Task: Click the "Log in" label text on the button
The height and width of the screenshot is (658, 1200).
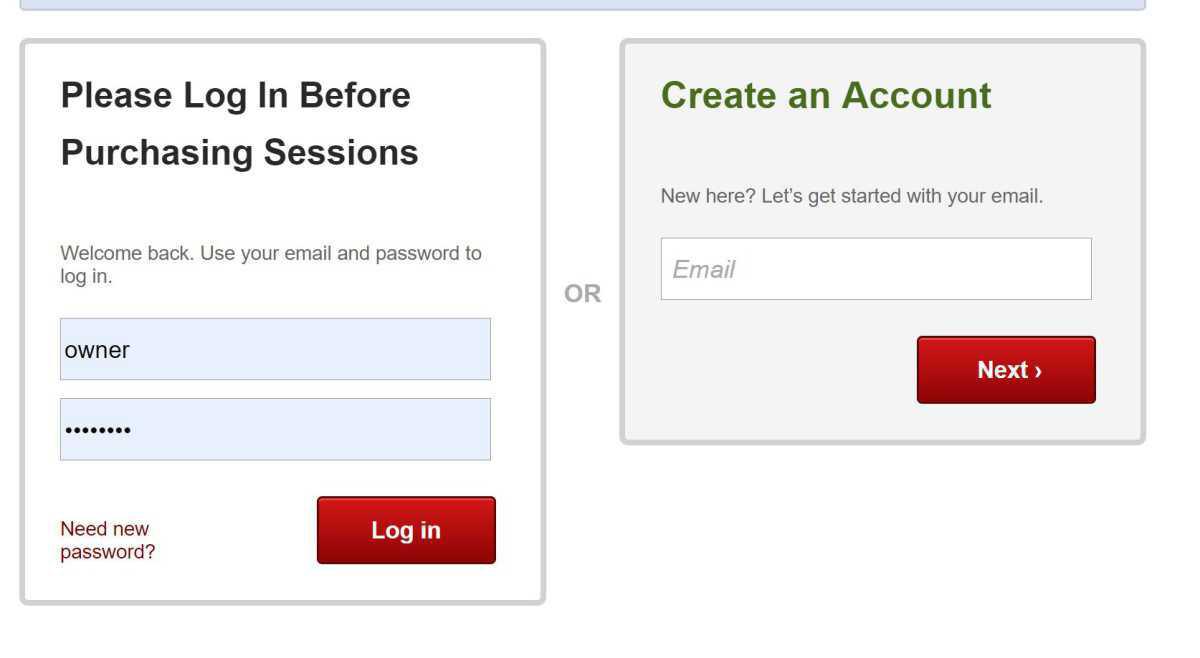Action: (406, 530)
